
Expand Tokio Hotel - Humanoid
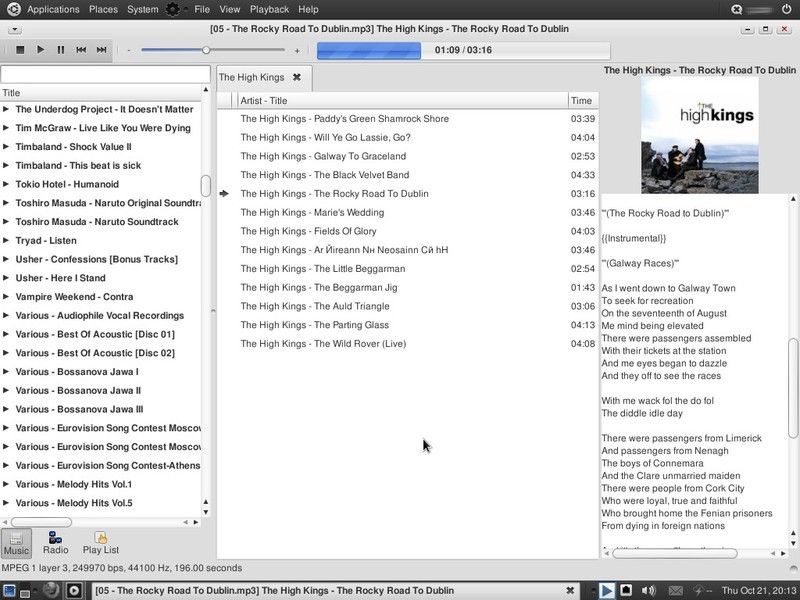pos(6,184)
